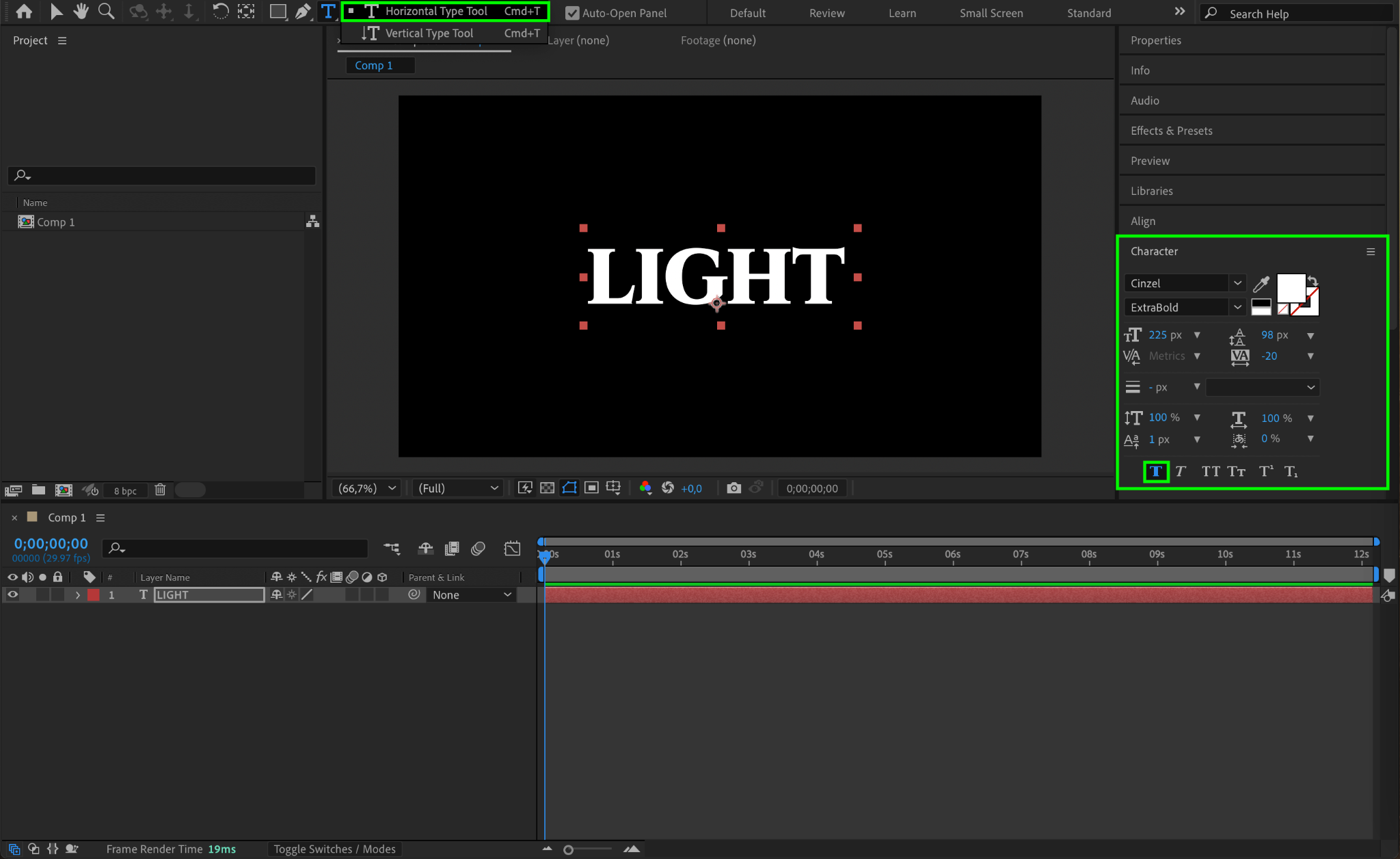This screenshot has height=859, width=1400.
Task: Hide the LIGHT layer eye toggle
Action: [x=12, y=595]
